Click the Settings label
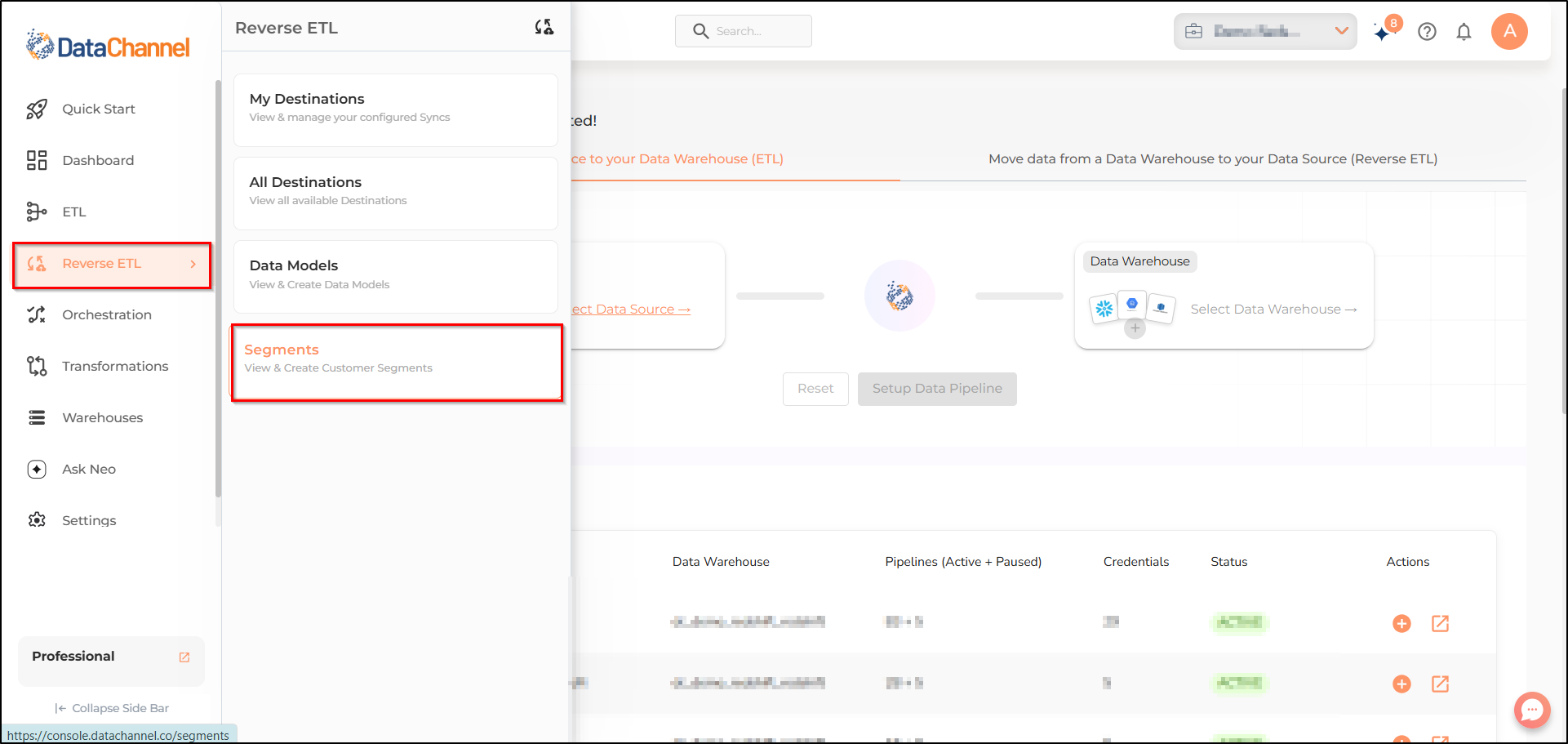This screenshot has width=1568, height=744. pos(89,521)
